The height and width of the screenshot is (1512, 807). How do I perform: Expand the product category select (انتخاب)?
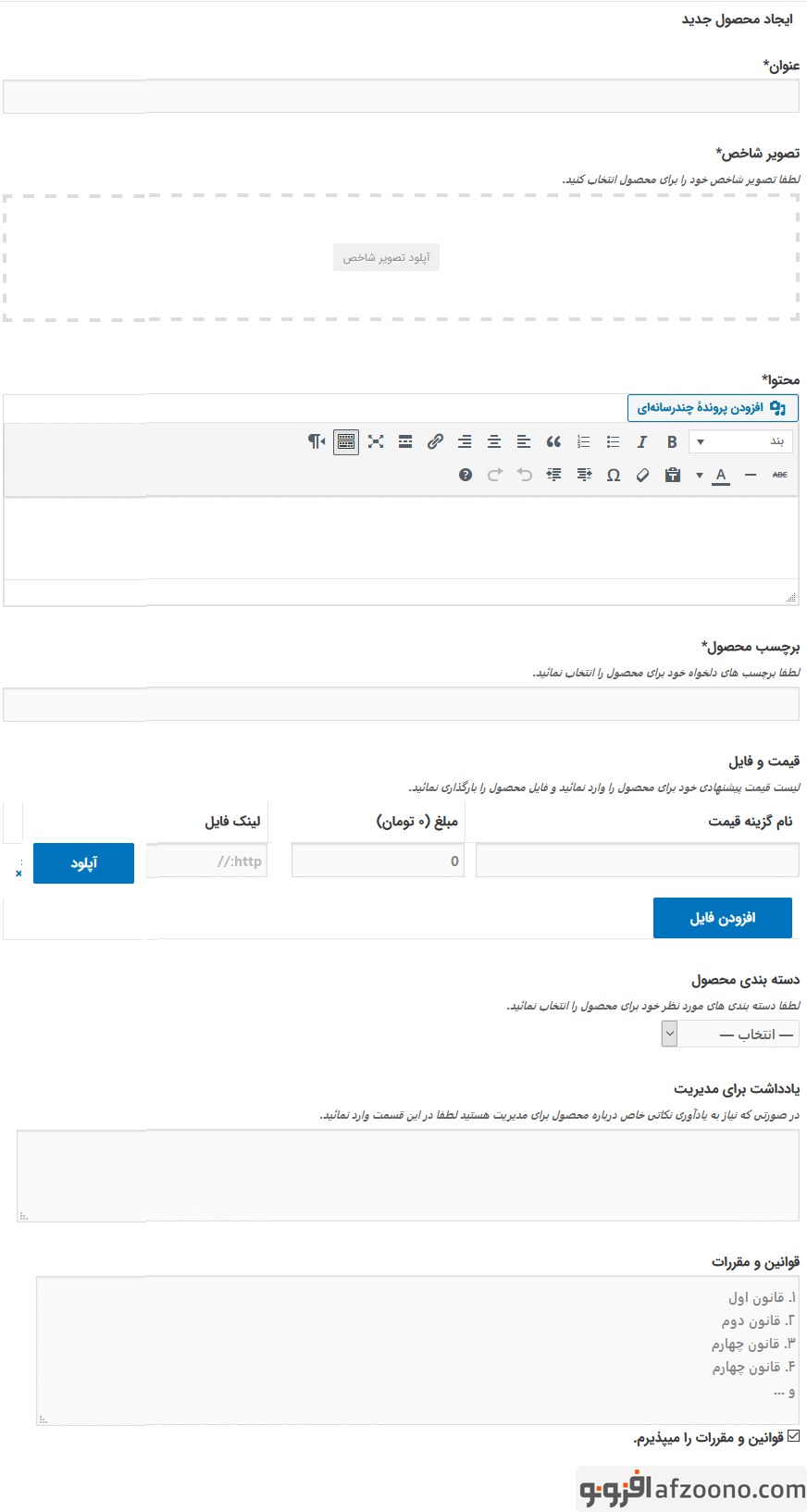[730, 1034]
